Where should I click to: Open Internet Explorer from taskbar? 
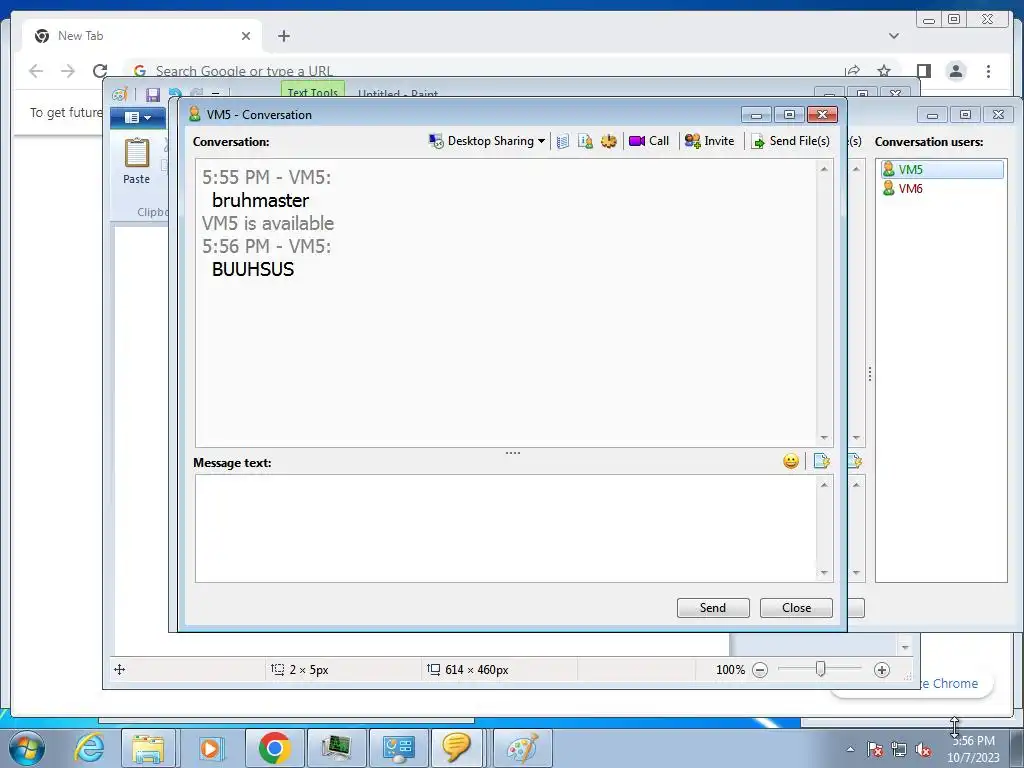tap(89, 748)
